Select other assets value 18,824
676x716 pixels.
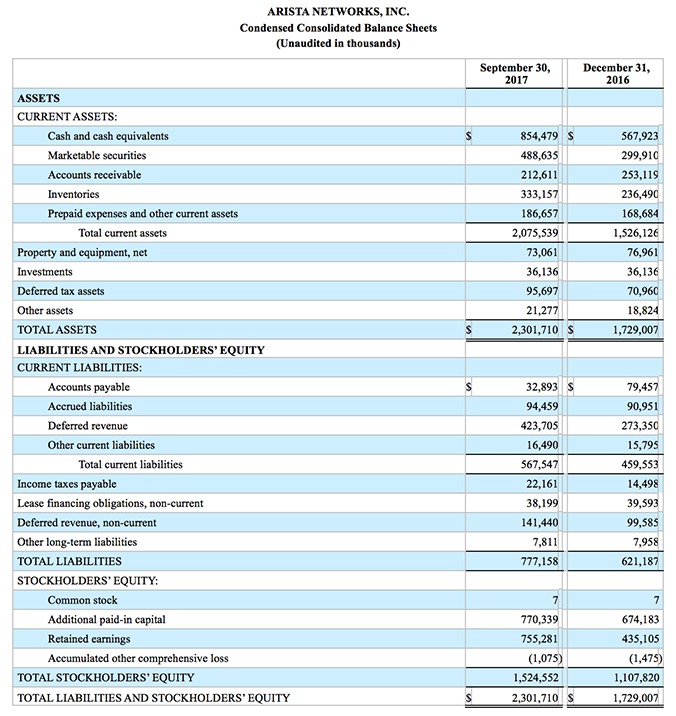[x=643, y=311]
